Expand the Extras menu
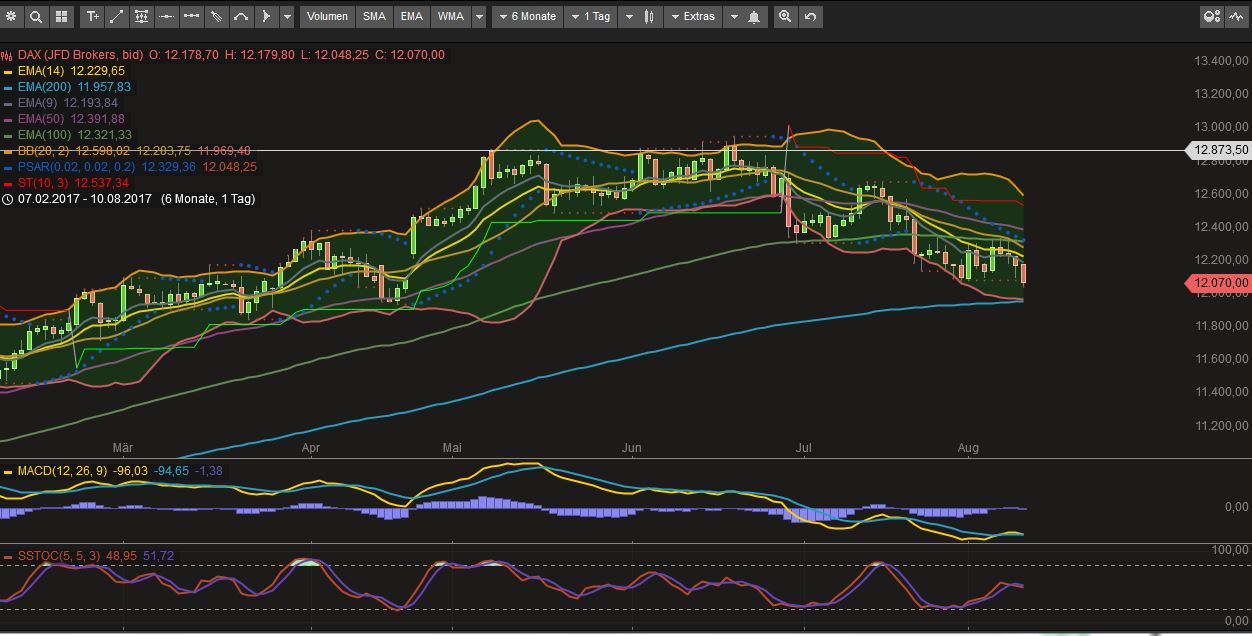Screen dimensions: 1252x636 [693, 16]
